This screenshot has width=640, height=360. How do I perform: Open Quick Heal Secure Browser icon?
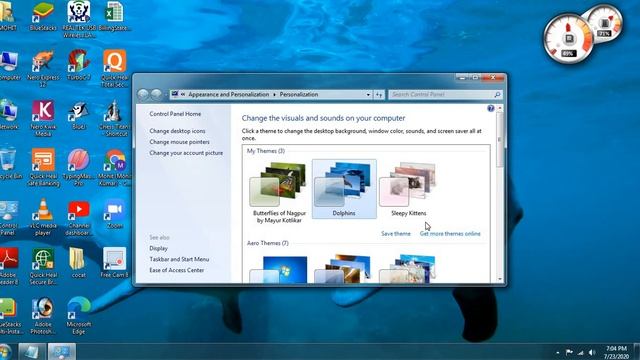[x=43, y=266]
